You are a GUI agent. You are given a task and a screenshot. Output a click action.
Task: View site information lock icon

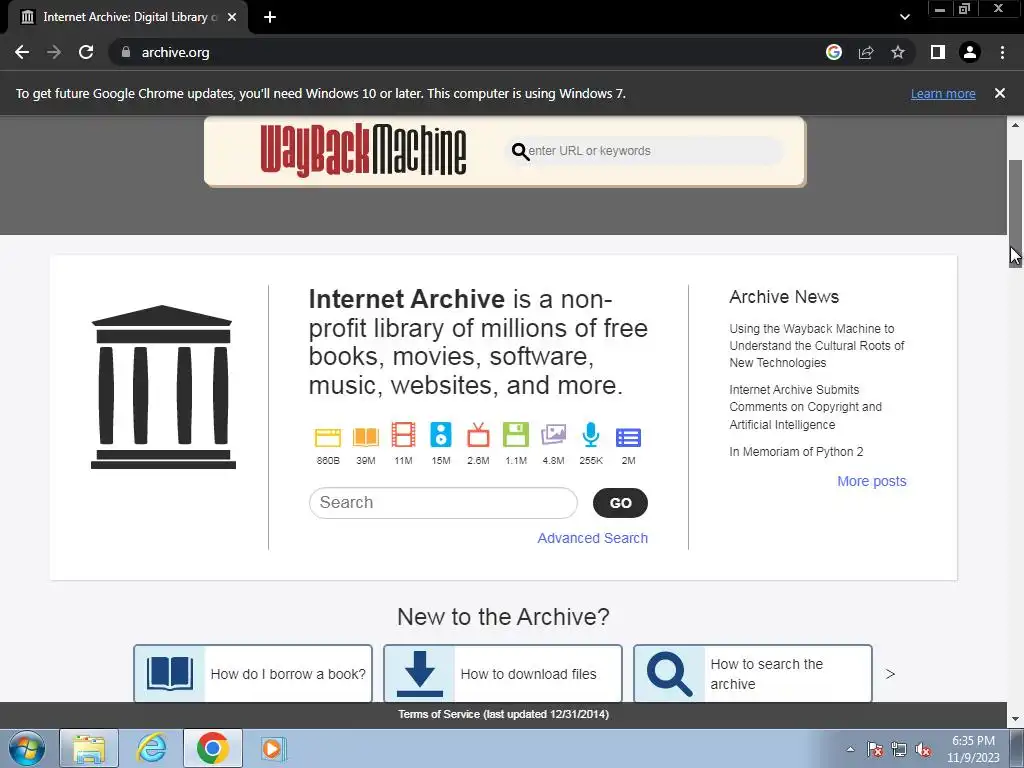point(126,52)
